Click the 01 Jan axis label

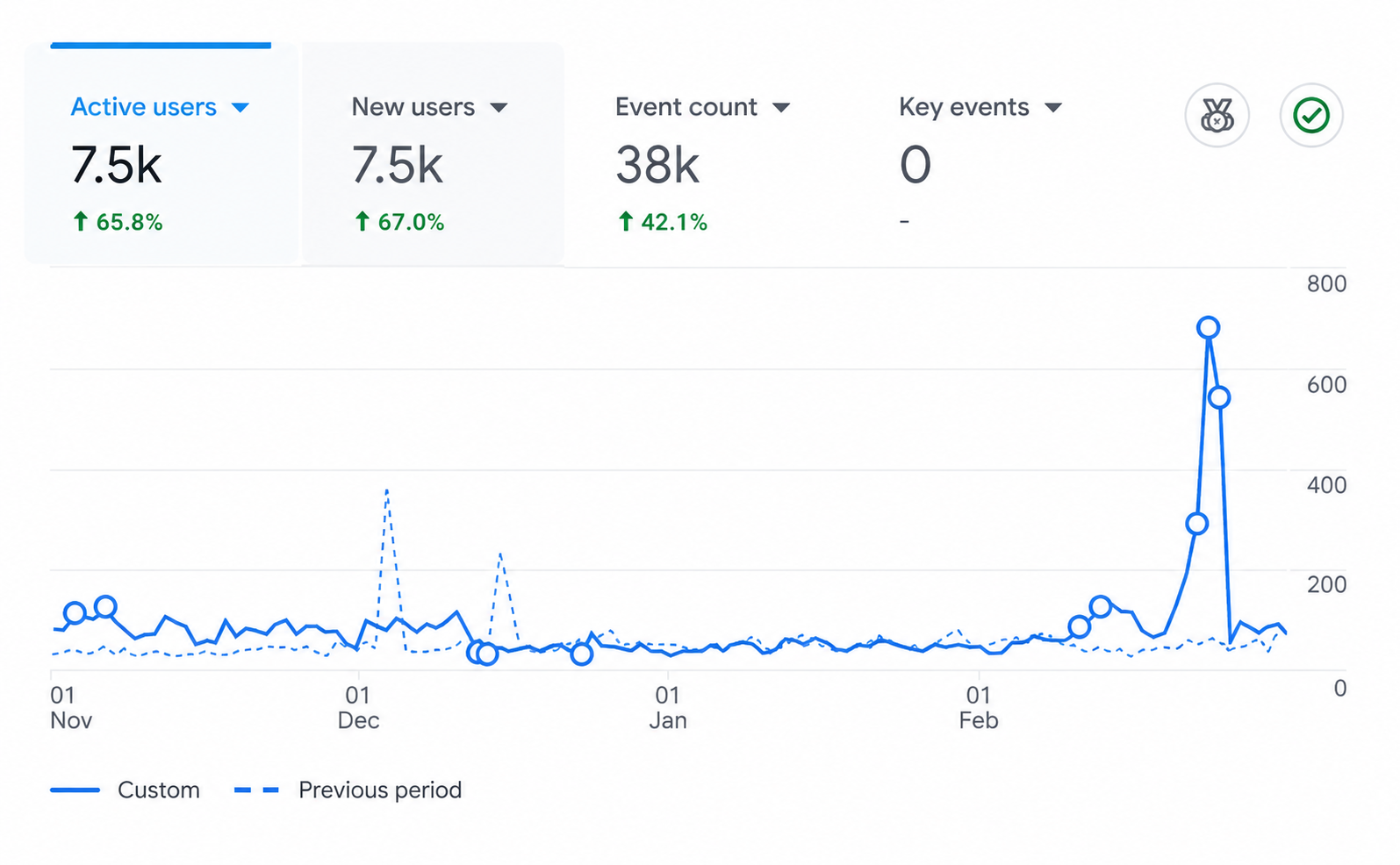pos(667,708)
